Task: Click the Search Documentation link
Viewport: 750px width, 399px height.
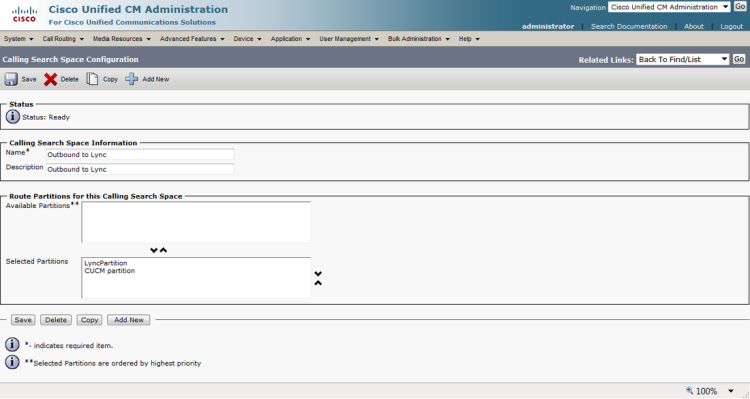Action: [x=629, y=26]
